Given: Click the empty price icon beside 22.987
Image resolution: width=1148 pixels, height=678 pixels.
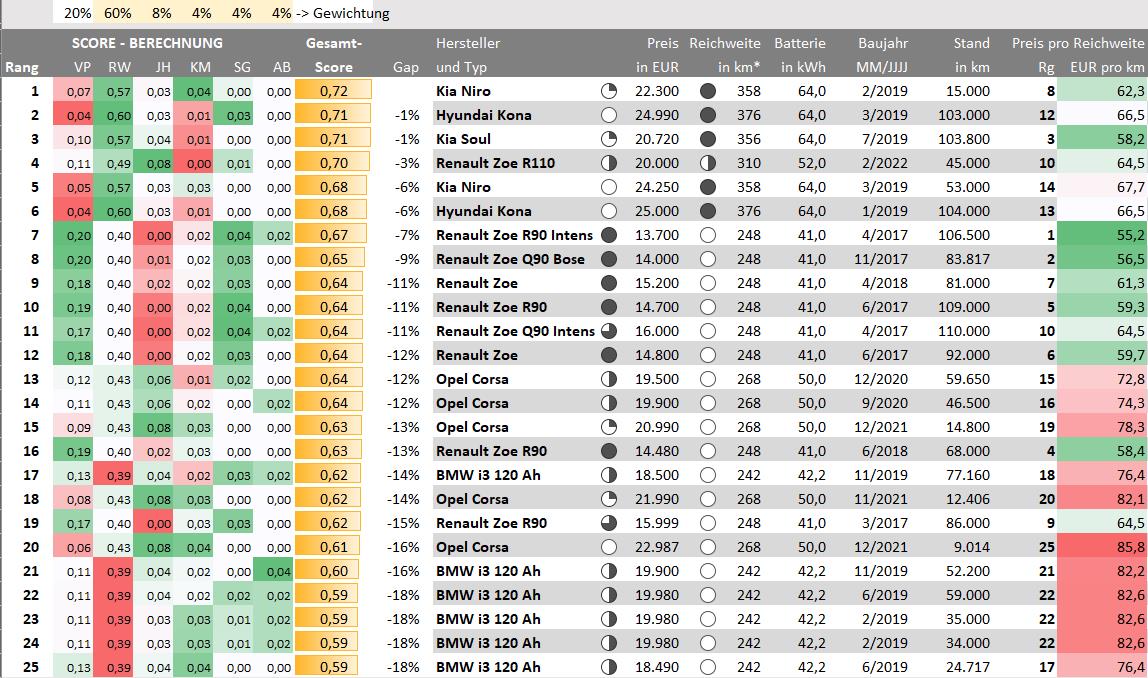Looking at the screenshot, I should tap(608, 547).
